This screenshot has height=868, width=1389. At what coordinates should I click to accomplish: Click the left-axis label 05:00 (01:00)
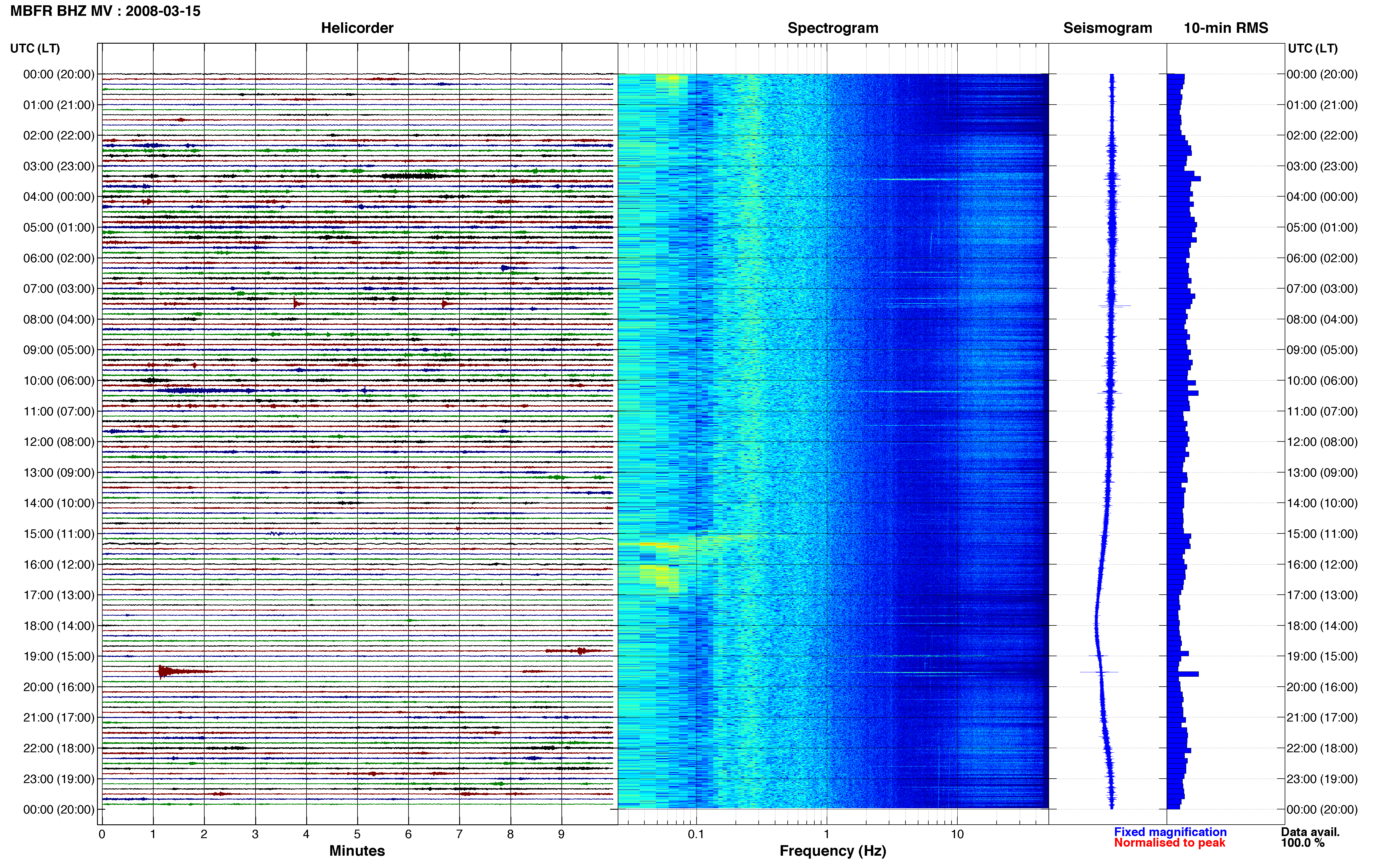(x=59, y=227)
